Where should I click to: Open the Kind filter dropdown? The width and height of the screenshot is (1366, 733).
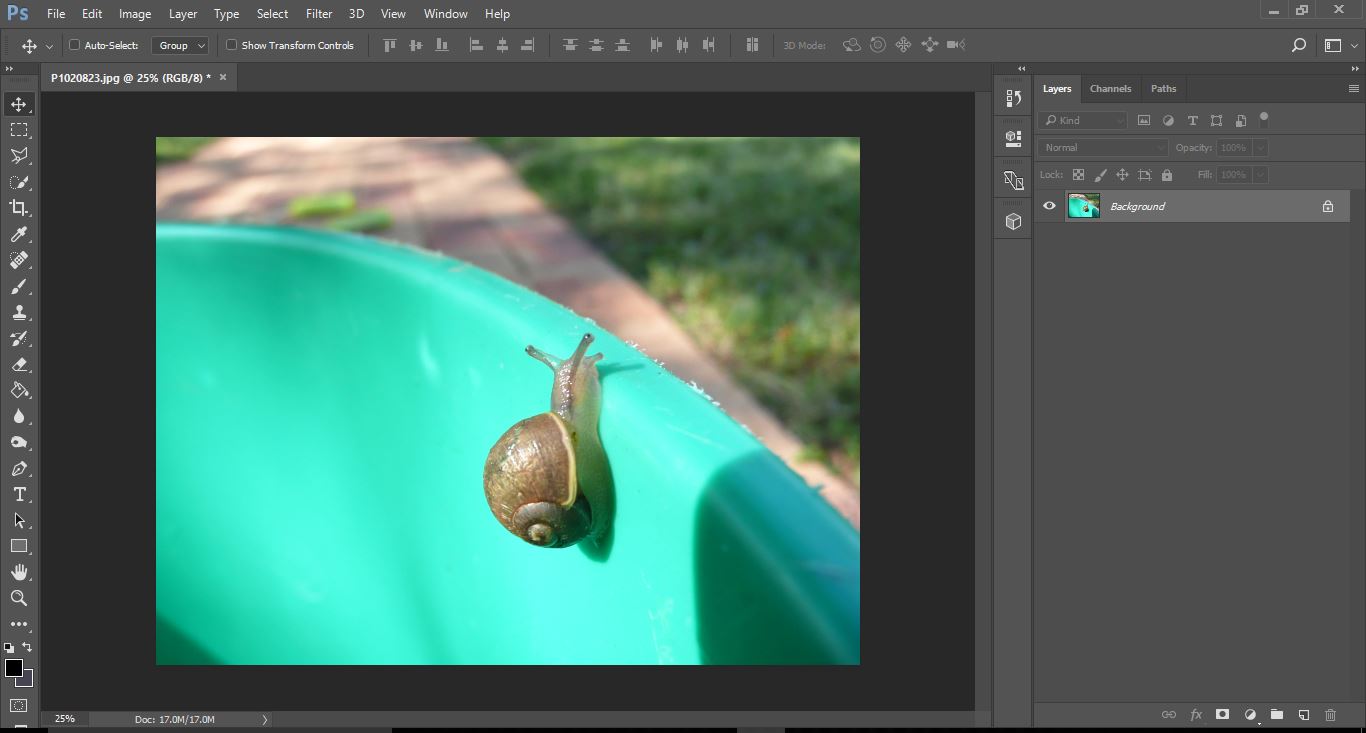pyautogui.click(x=1082, y=120)
